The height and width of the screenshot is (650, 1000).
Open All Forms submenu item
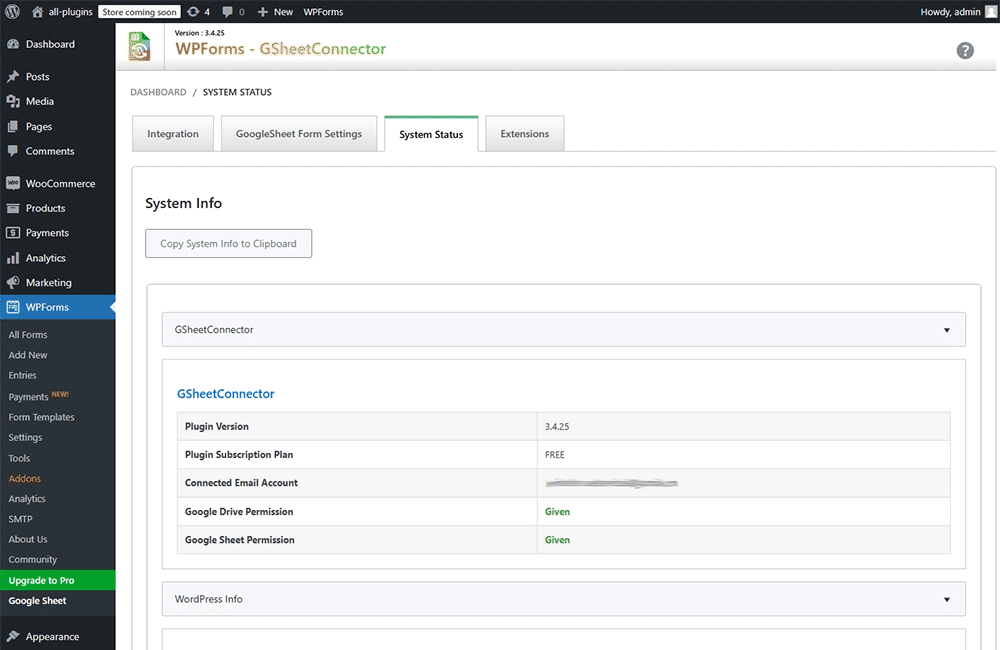pos(28,335)
